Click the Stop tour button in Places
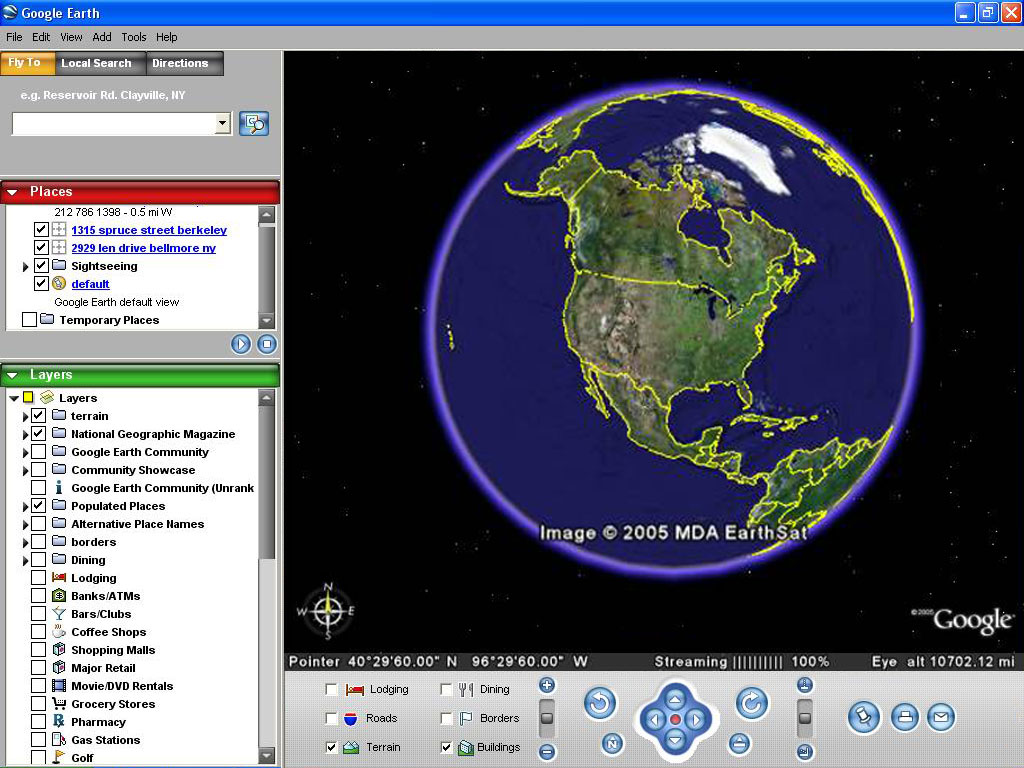This screenshot has width=1024, height=768. [266, 344]
